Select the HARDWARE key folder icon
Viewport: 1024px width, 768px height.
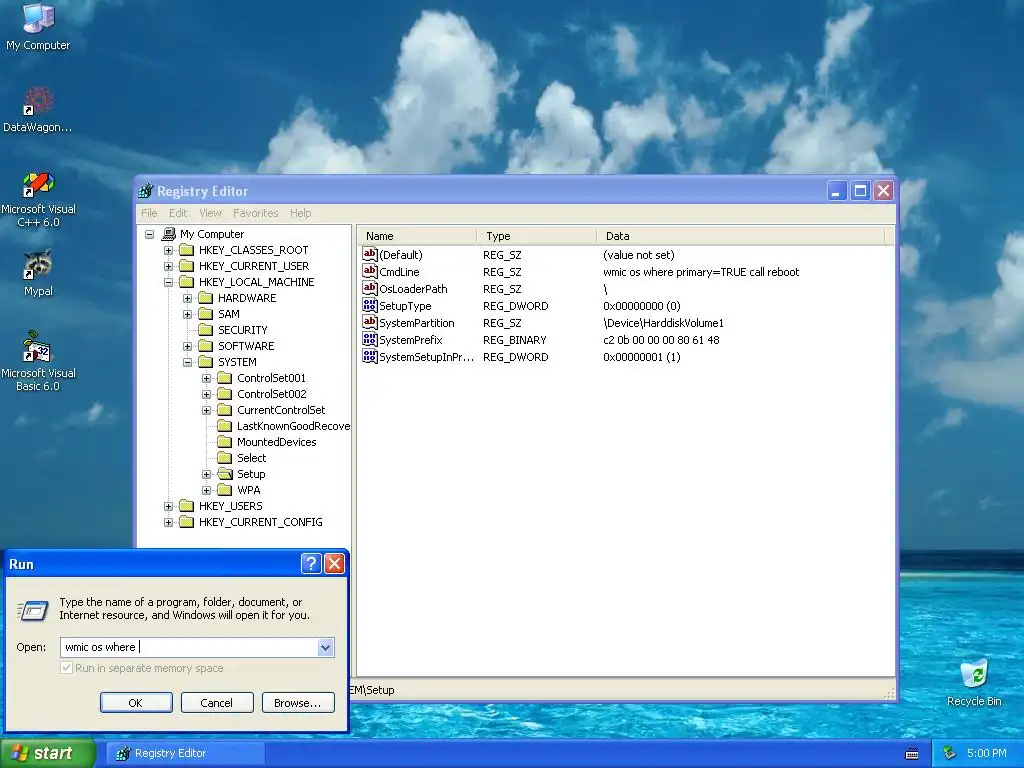pyautogui.click(x=206, y=298)
